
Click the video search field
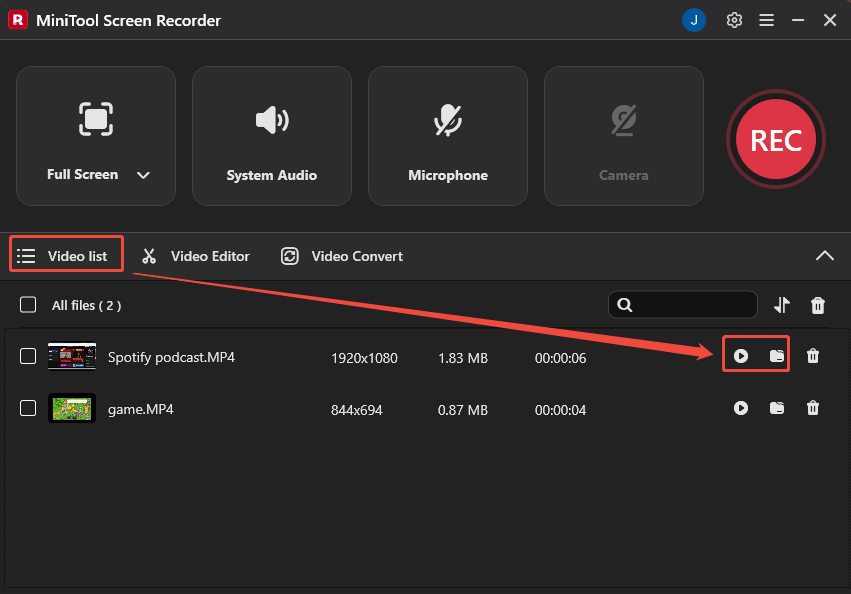(683, 305)
